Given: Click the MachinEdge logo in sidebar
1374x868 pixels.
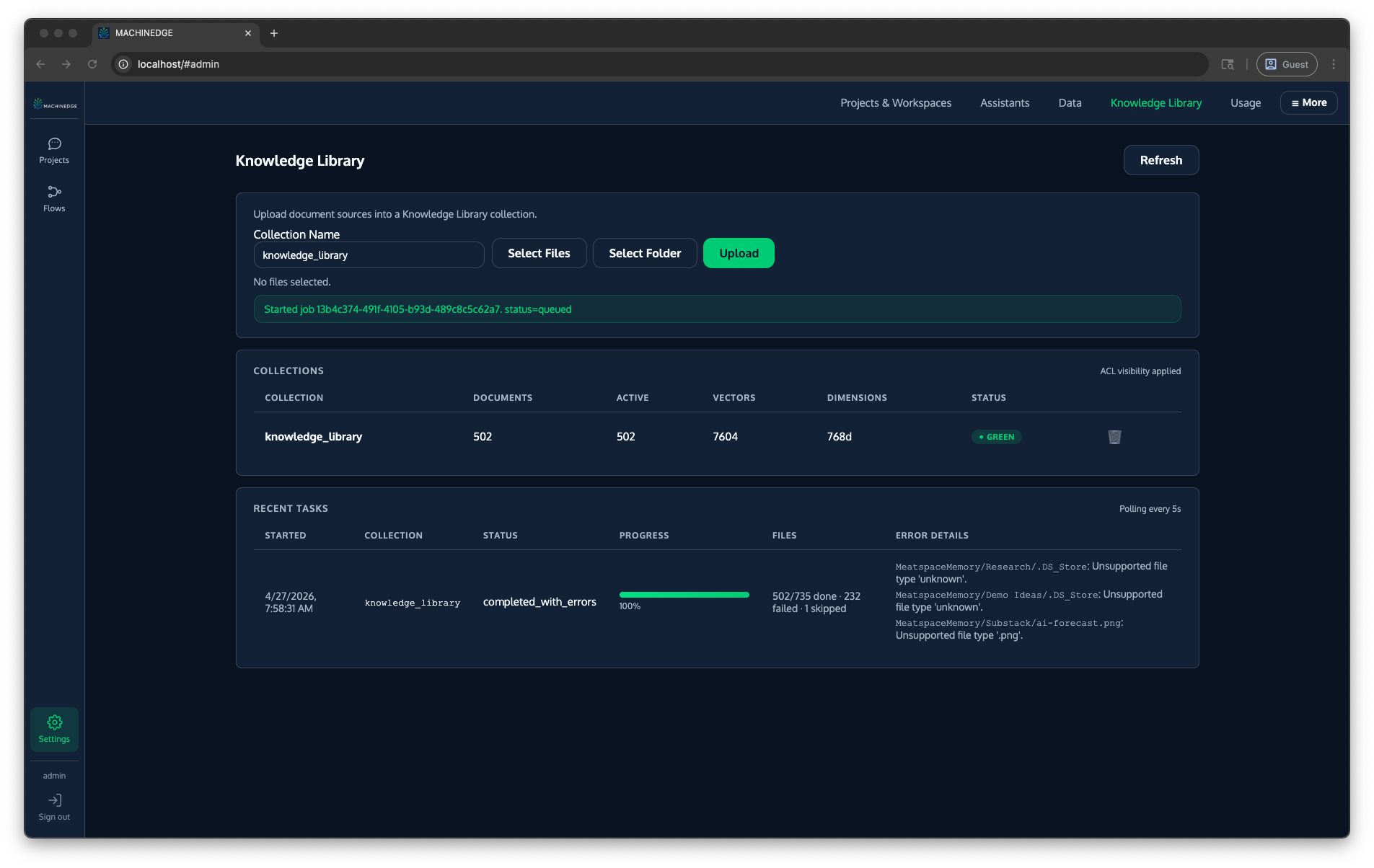Looking at the screenshot, I should pyautogui.click(x=55, y=104).
